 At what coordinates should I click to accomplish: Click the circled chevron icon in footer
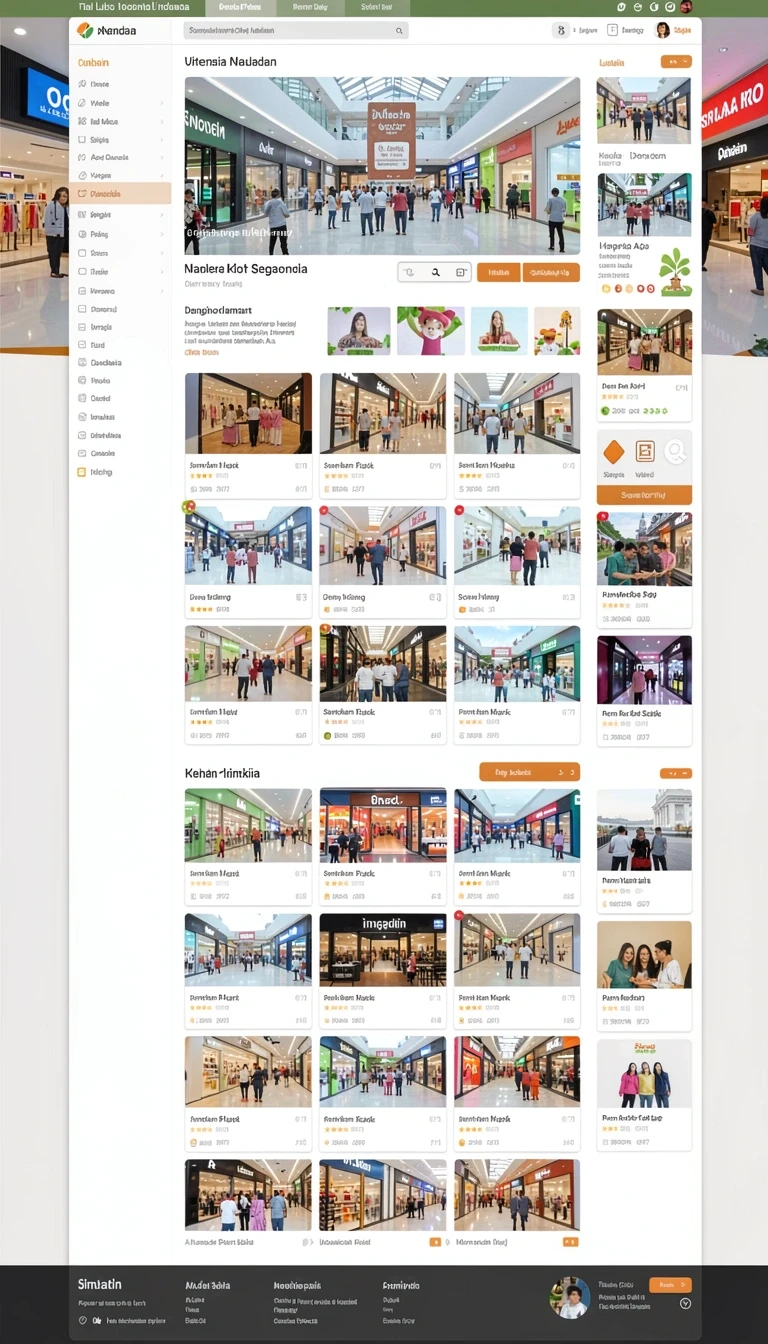point(685,1303)
